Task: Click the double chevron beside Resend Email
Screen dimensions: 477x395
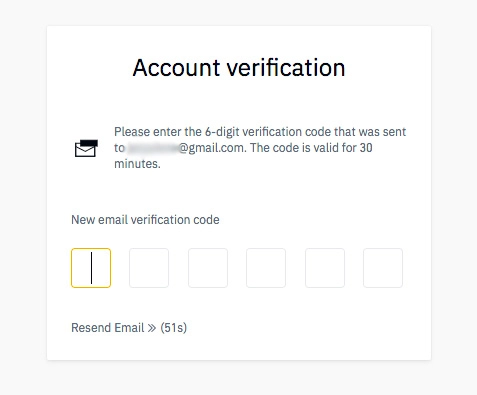Action: (152, 328)
